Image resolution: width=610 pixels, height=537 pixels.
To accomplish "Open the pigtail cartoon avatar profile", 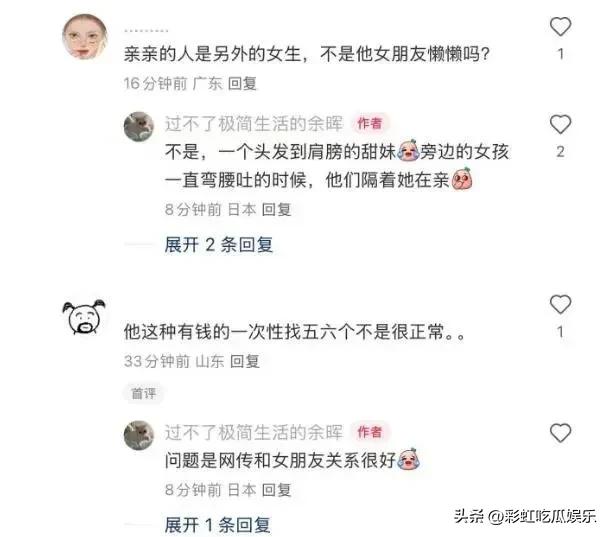I will coord(84,317).
